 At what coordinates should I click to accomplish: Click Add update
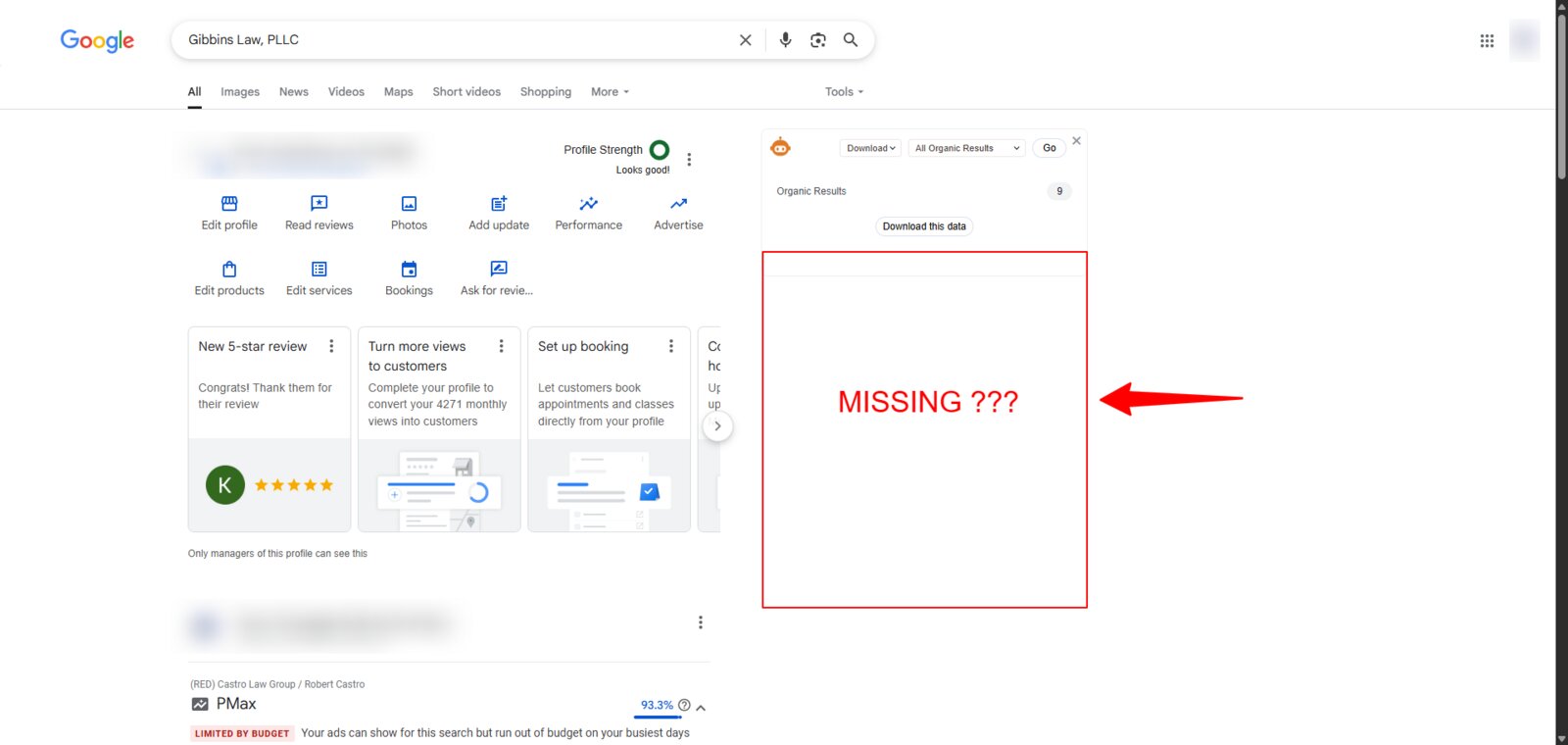tap(499, 213)
